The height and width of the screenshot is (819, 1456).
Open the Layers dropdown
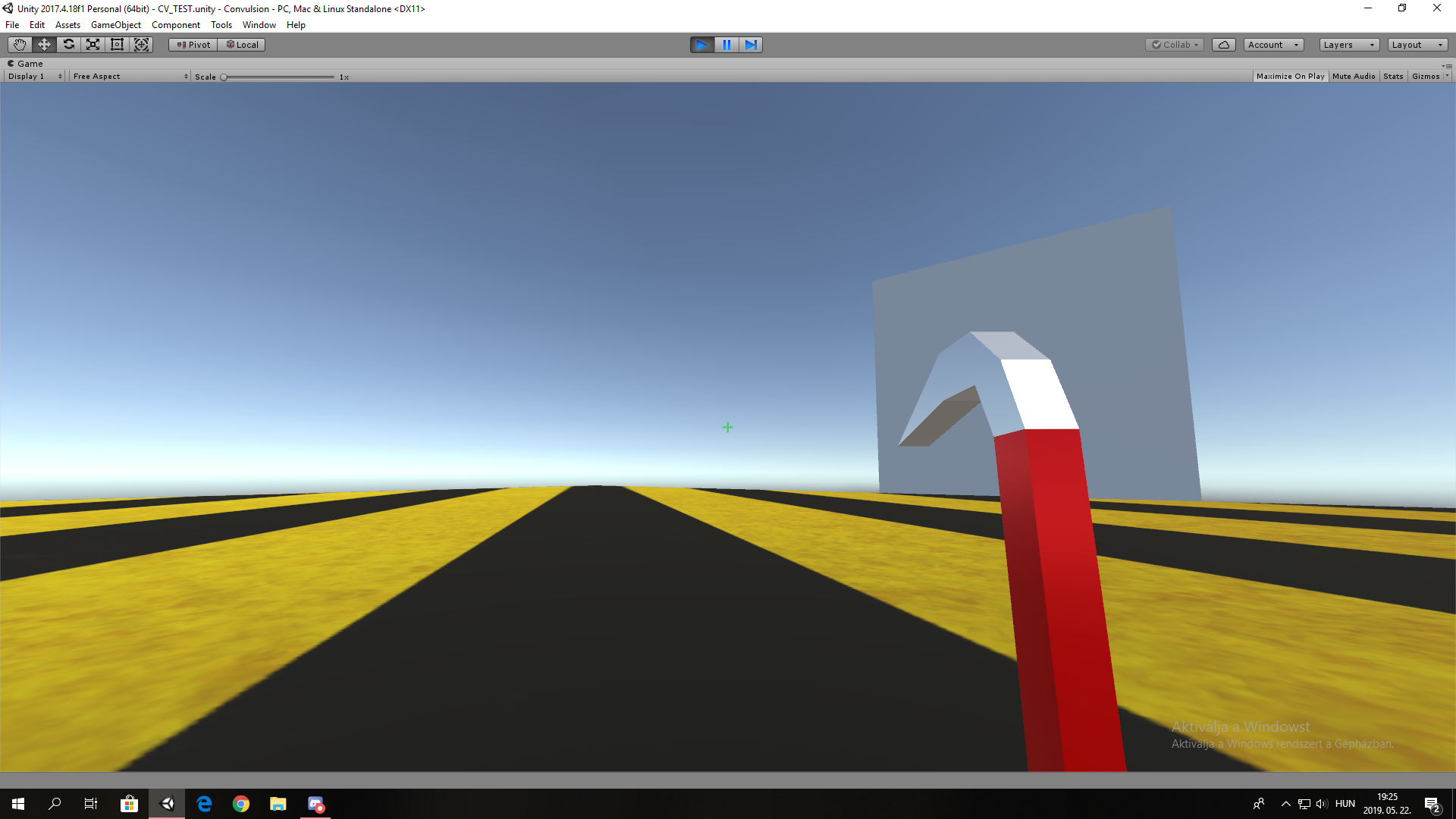coord(1349,45)
